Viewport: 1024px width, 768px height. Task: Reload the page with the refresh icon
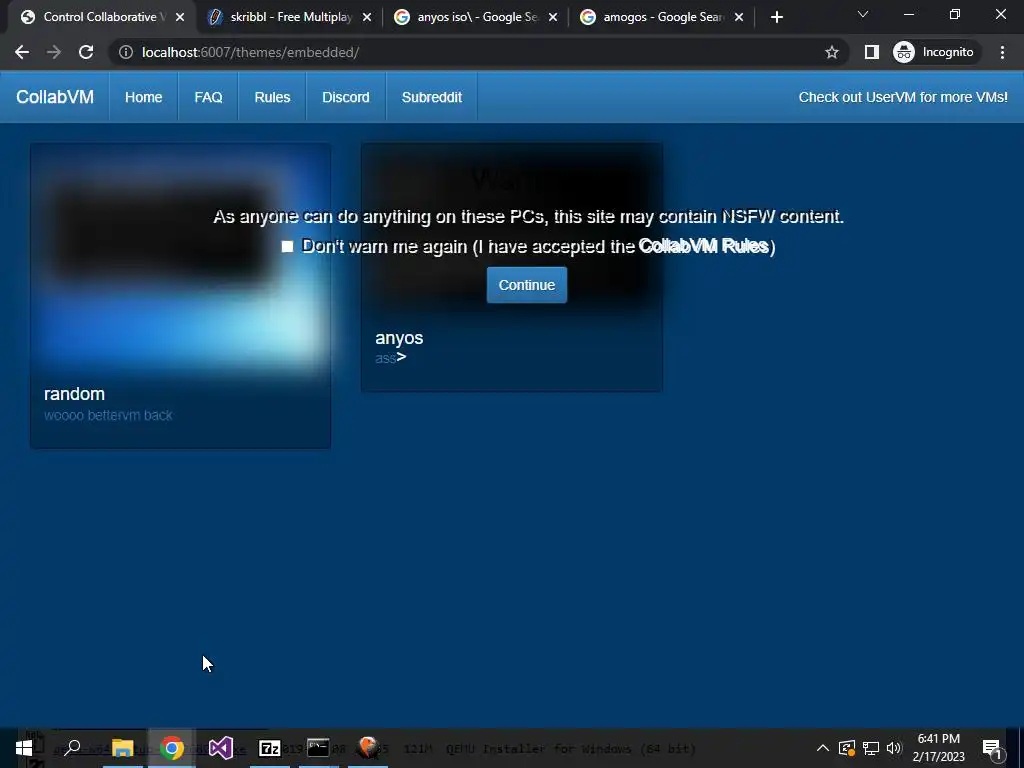[x=86, y=52]
